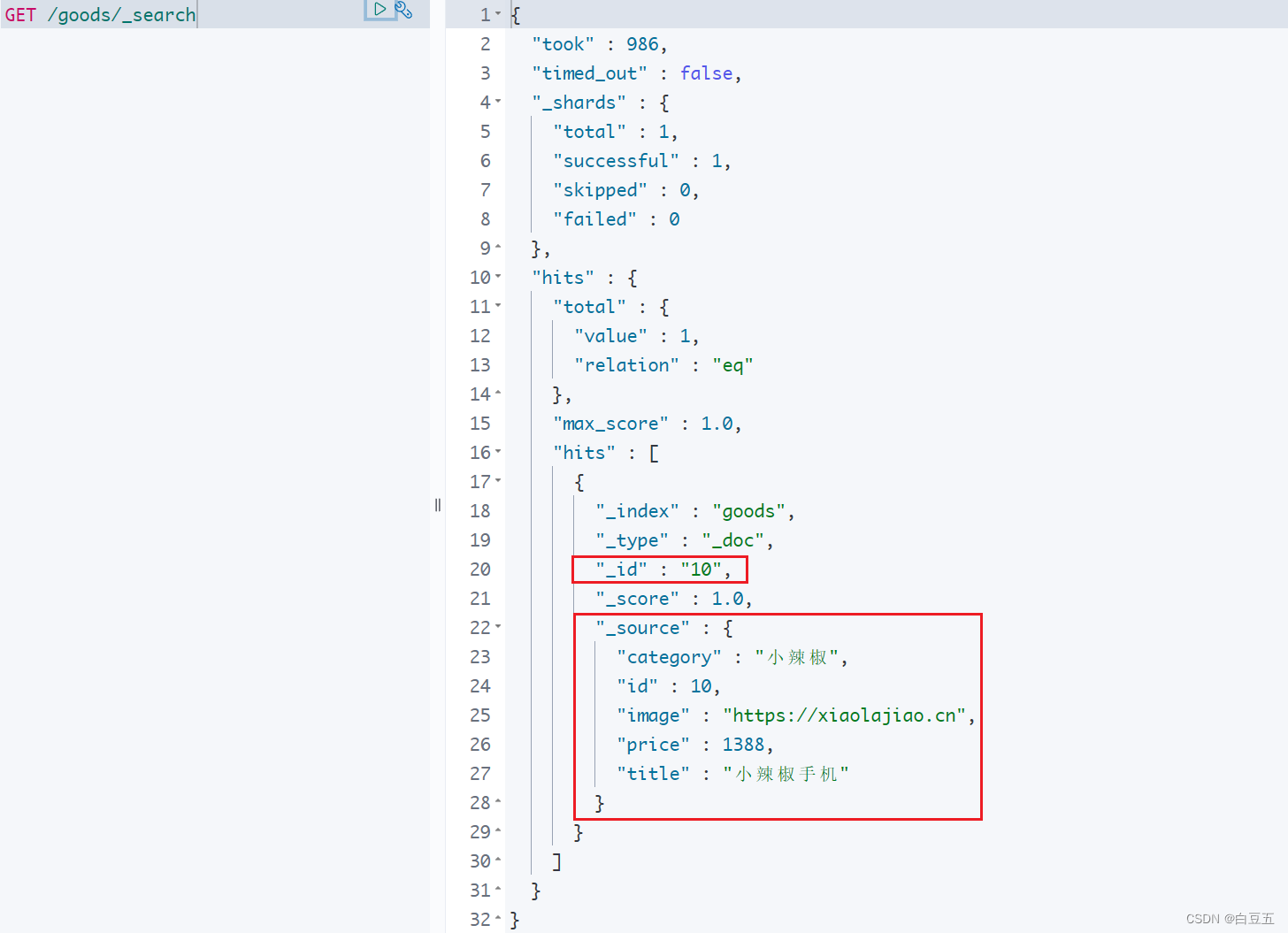Click the fold-end marker at line 31
Image resolution: width=1288 pixels, height=933 pixels.
pos(498,890)
